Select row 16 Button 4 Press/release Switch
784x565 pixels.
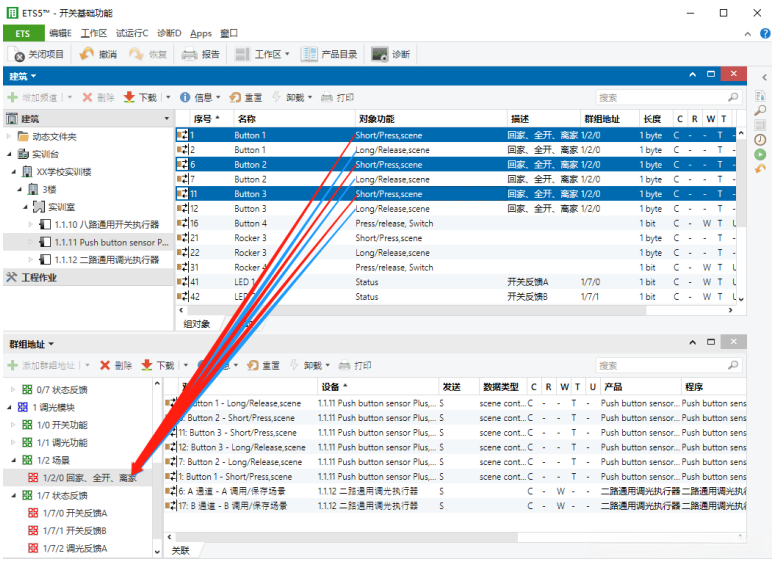click(x=455, y=224)
